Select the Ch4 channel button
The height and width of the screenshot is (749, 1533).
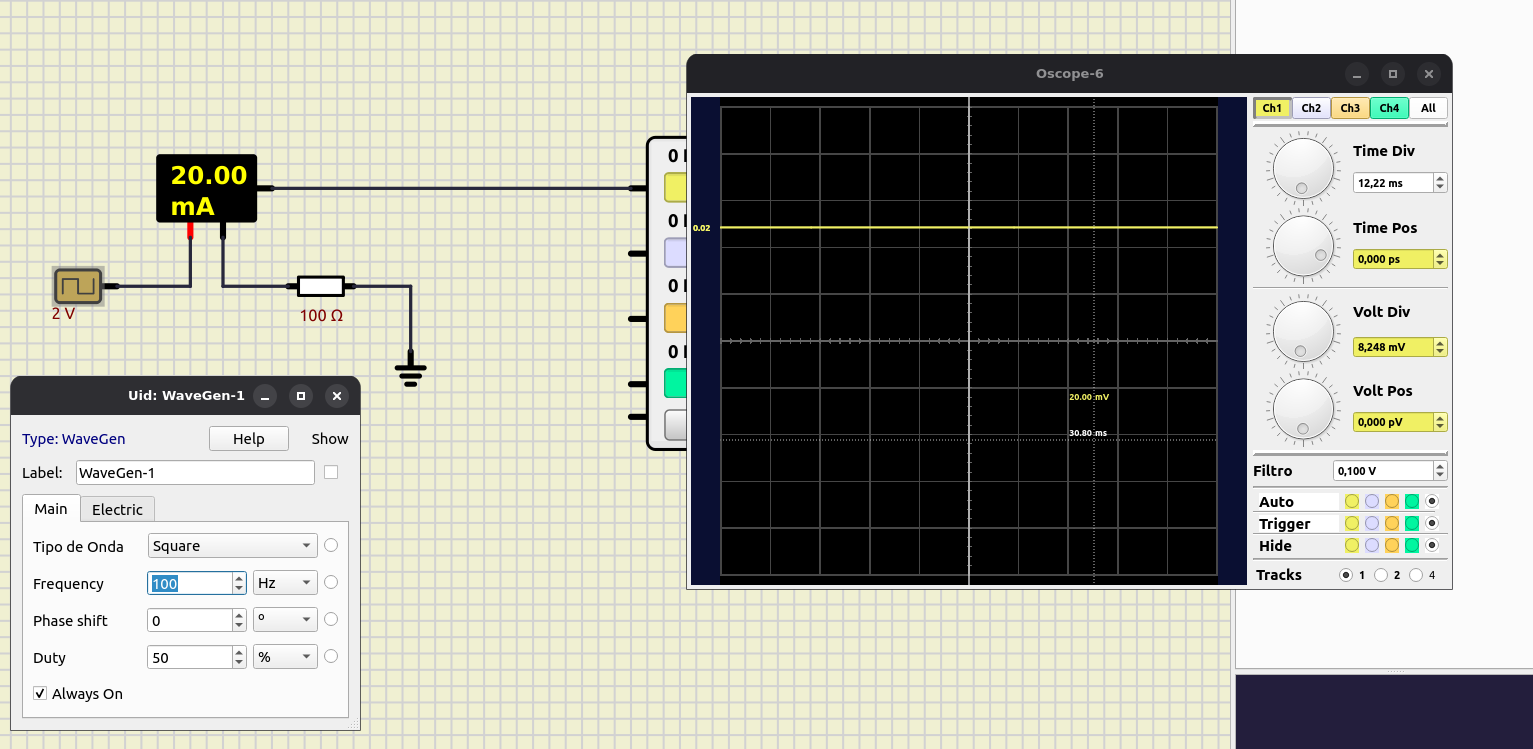pyautogui.click(x=1389, y=107)
